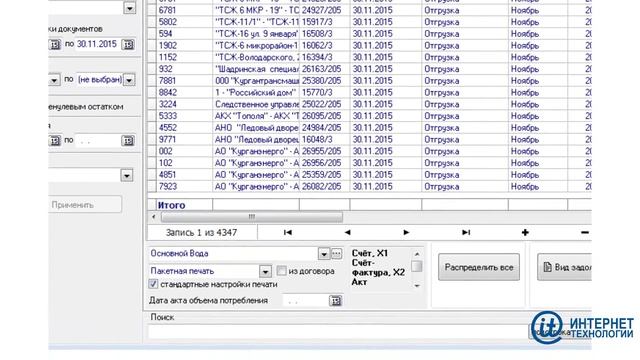Click 'Вид задол' button
The height and width of the screenshot is (360, 640).
click(x=564, y=267)
